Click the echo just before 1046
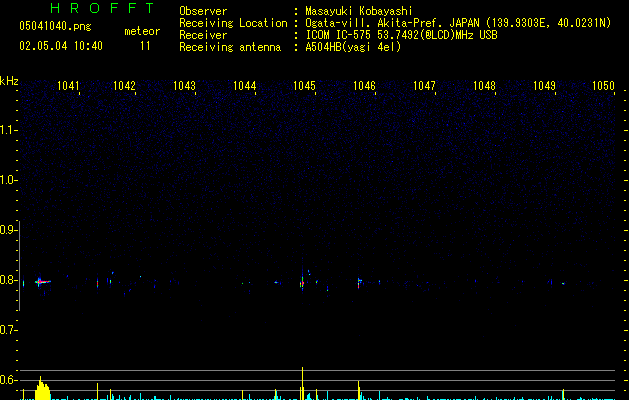The image size is (629, 400). click(x=359, y=283)
